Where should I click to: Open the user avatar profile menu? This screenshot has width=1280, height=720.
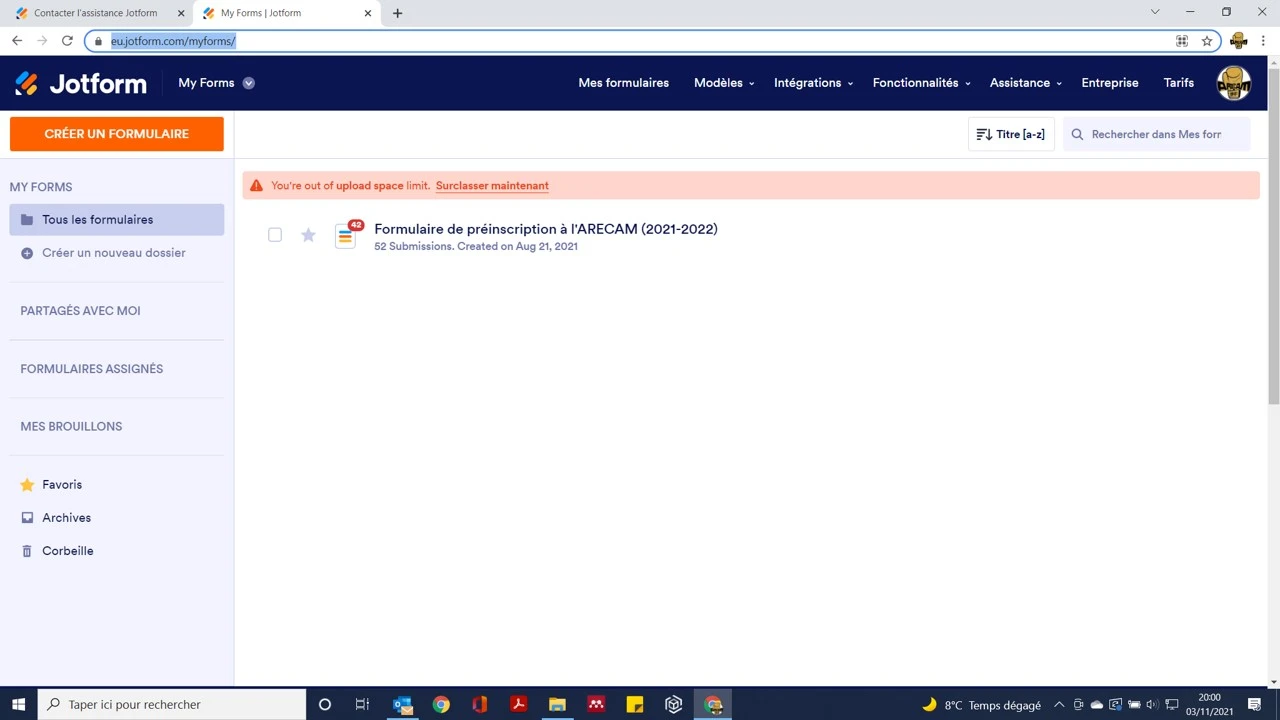1233,83
